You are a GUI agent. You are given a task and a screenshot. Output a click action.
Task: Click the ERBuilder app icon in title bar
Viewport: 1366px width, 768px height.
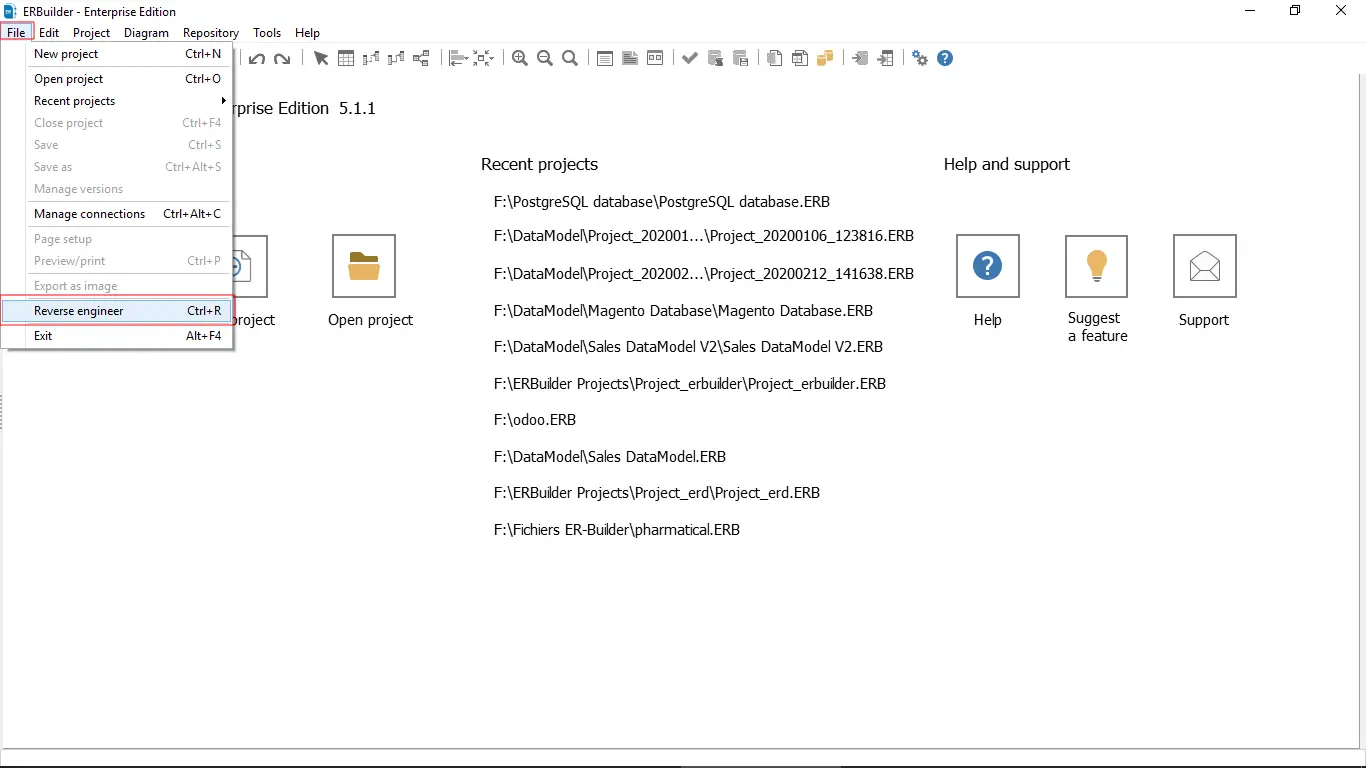click(x=10, y=11)
